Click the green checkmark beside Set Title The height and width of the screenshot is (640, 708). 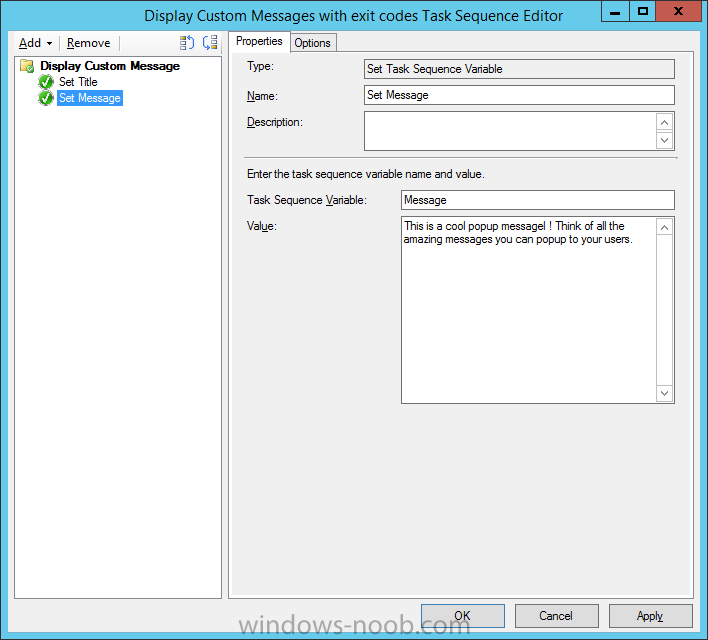coord(46,82)
